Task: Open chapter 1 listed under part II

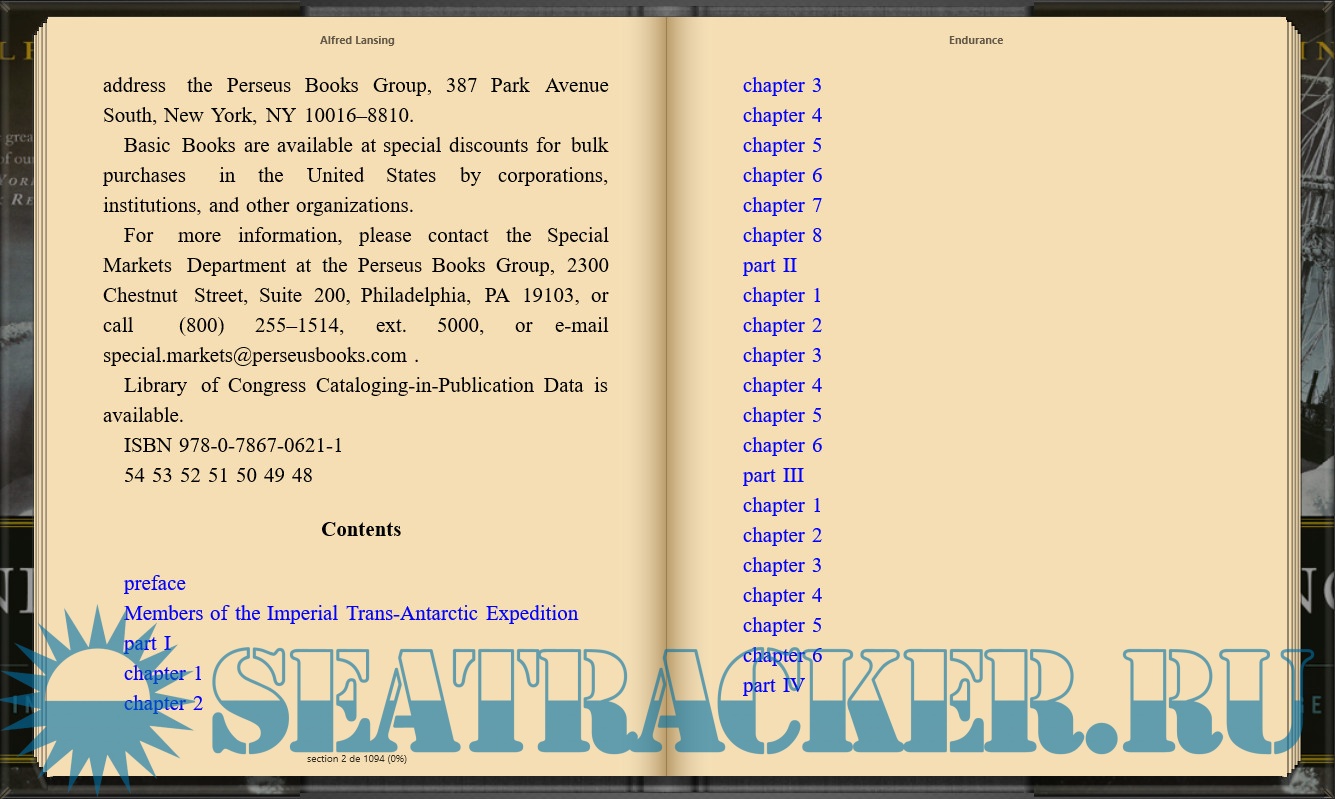Action: [x=782, y=295]
